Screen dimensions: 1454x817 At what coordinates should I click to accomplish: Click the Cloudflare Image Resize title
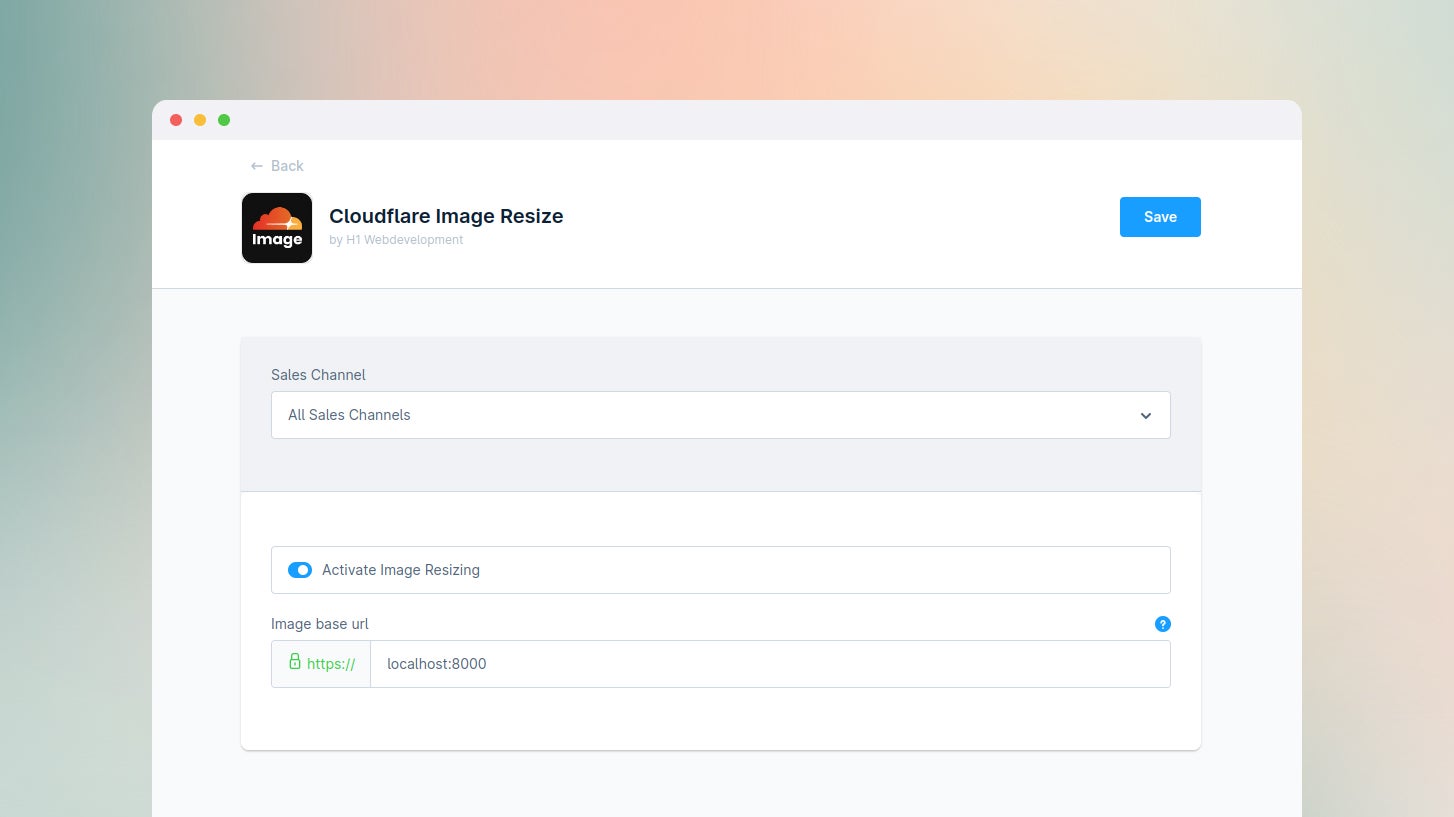446,216
